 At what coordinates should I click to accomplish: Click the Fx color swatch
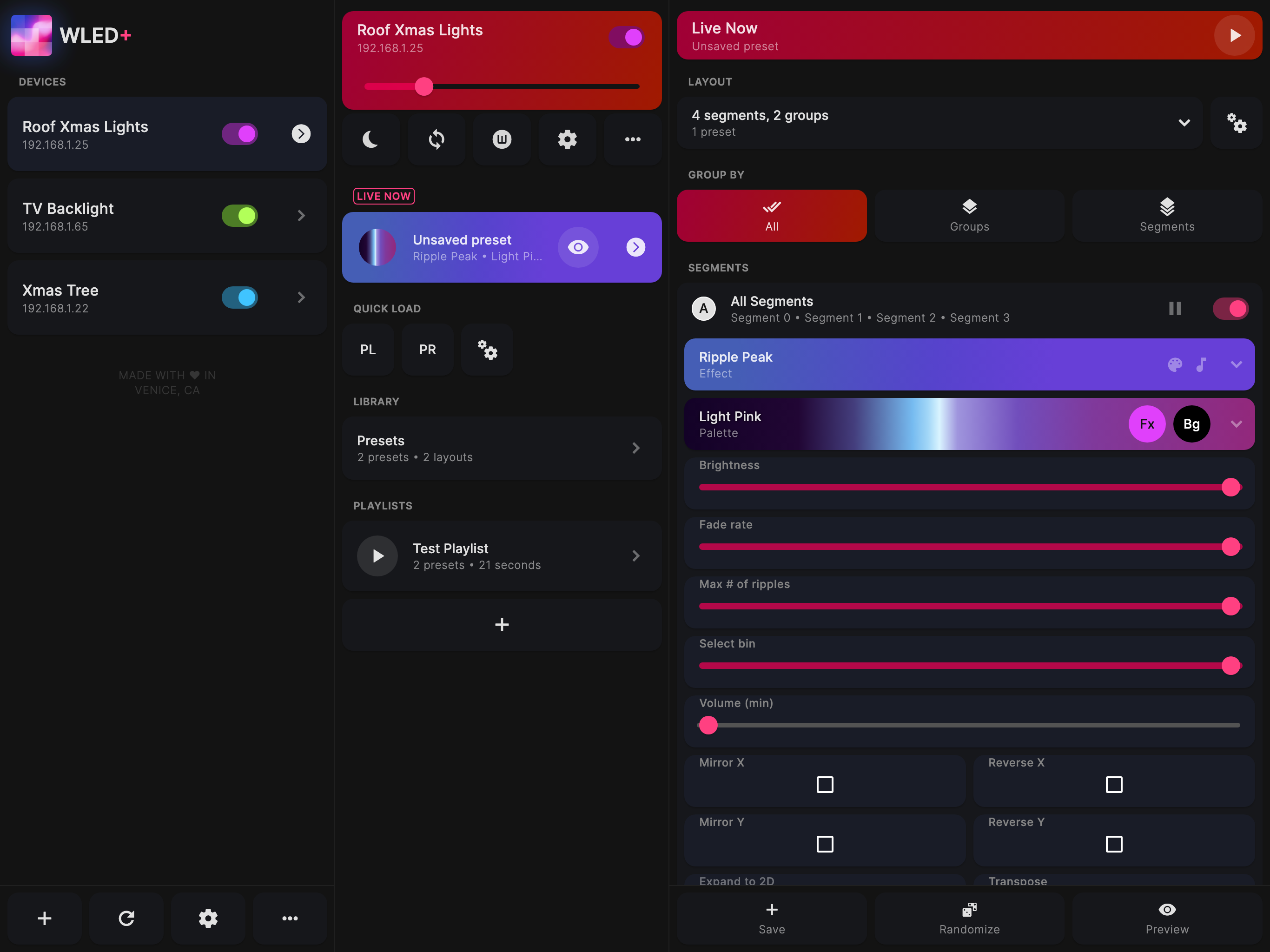pyautogui.click(x=1146, y=424)
